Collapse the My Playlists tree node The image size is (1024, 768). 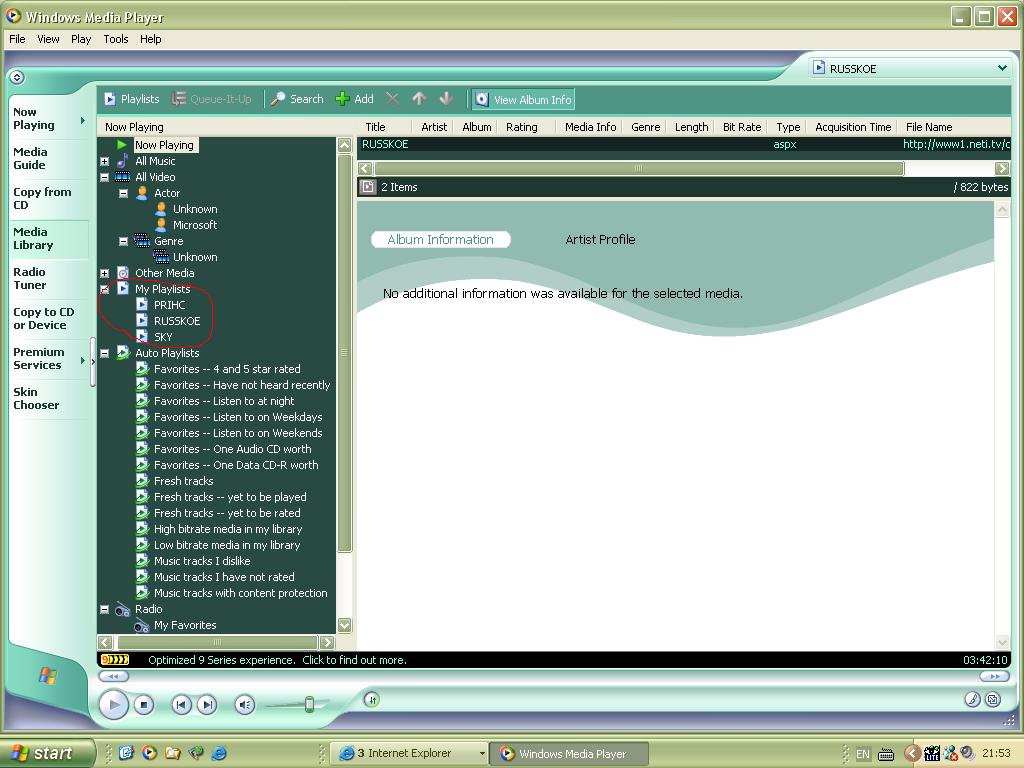[x=104, y=289]
